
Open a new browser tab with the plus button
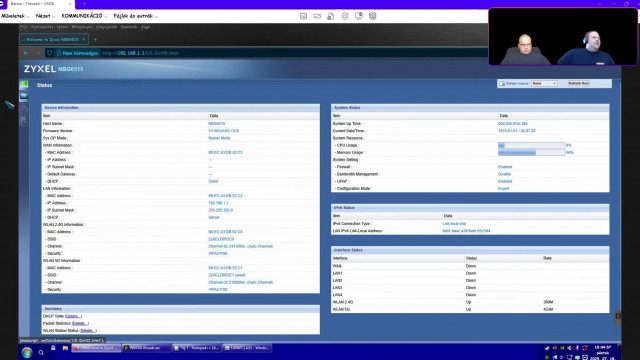(x=96, y=40)
